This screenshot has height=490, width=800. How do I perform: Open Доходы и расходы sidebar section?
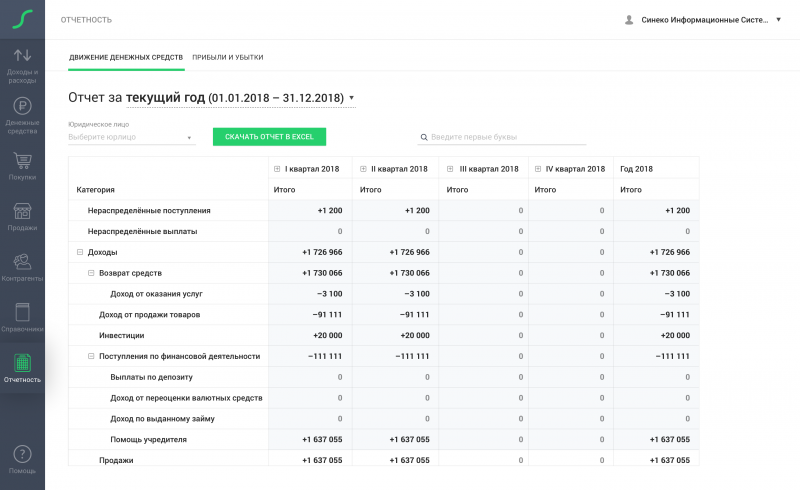coord(22,61)
